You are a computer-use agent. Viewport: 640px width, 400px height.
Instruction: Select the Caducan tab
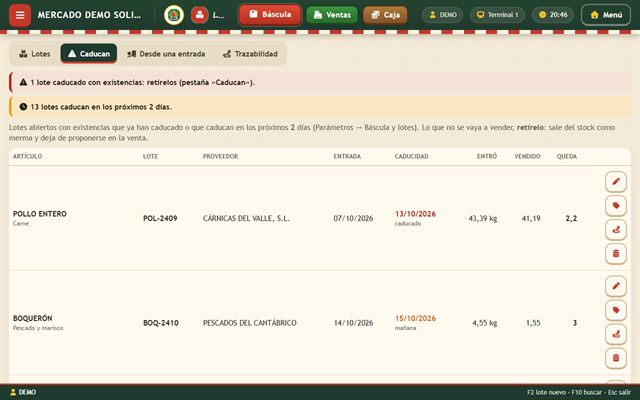[89, 54]
